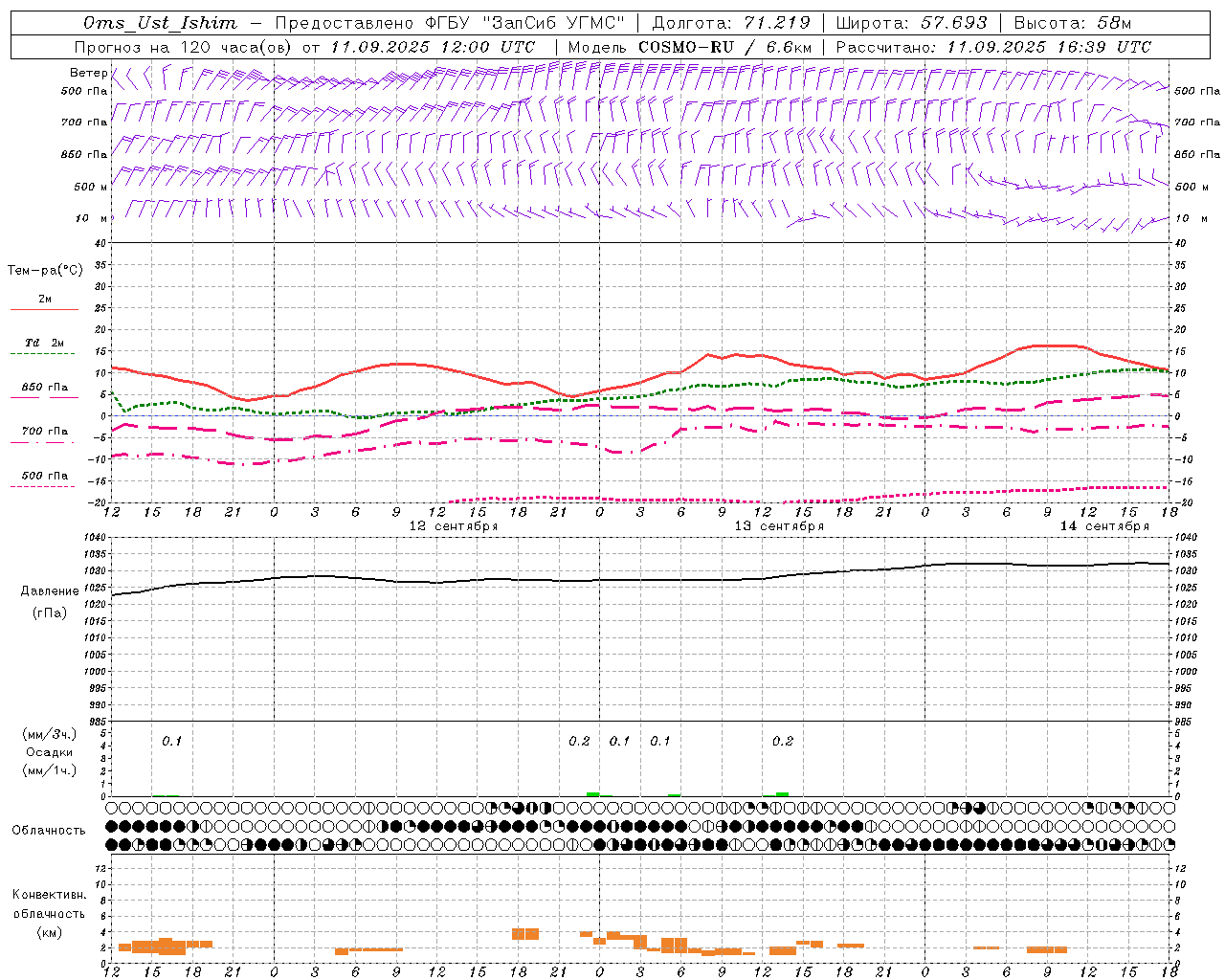
Task: Click the Тем-ра(°C) temperature panel label
Action: (45, 271)
